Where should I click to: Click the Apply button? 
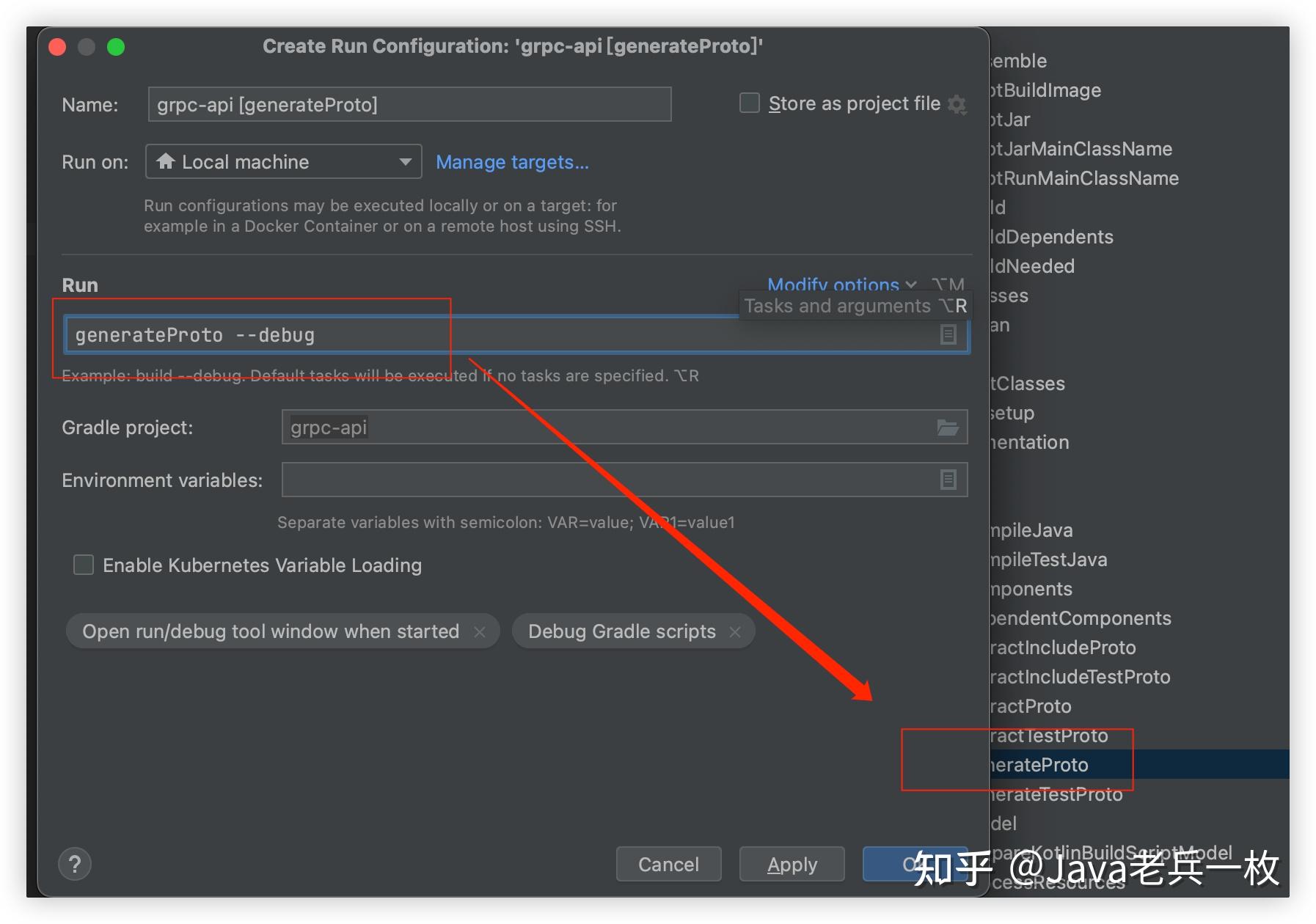(x=791, y=864)
